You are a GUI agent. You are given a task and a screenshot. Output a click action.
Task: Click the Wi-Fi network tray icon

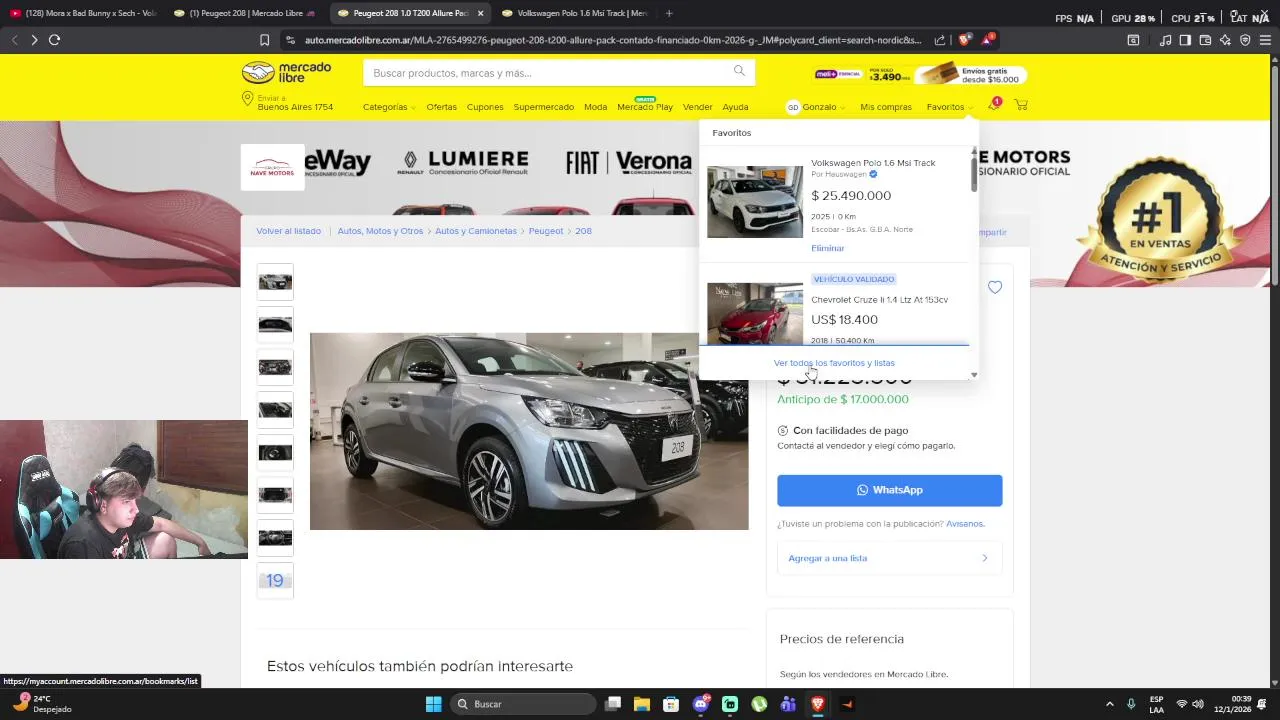pos(1181,704)
